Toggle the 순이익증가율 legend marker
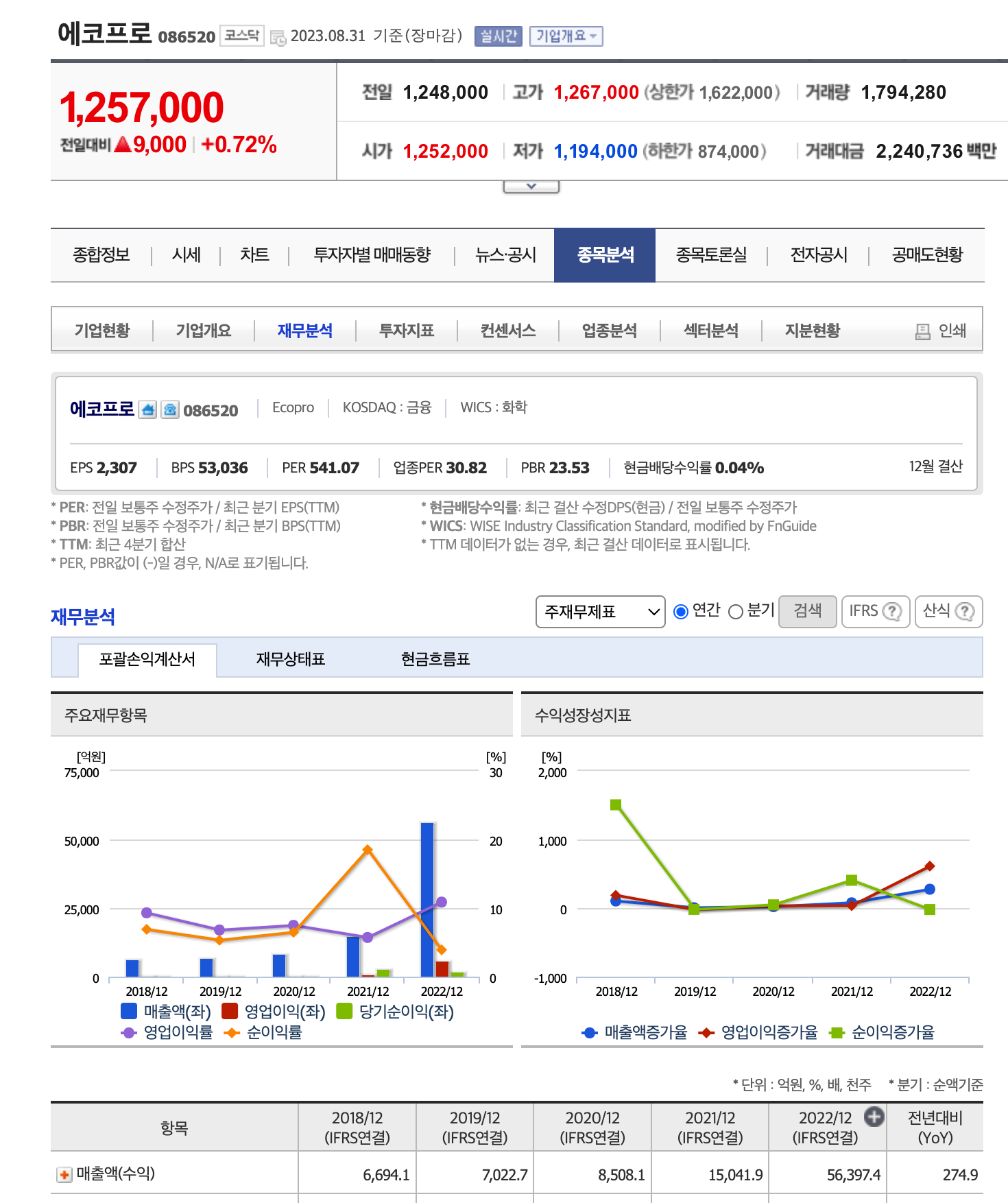Viewport: 1008px width, 1203px height. [x=837, y=1033]
